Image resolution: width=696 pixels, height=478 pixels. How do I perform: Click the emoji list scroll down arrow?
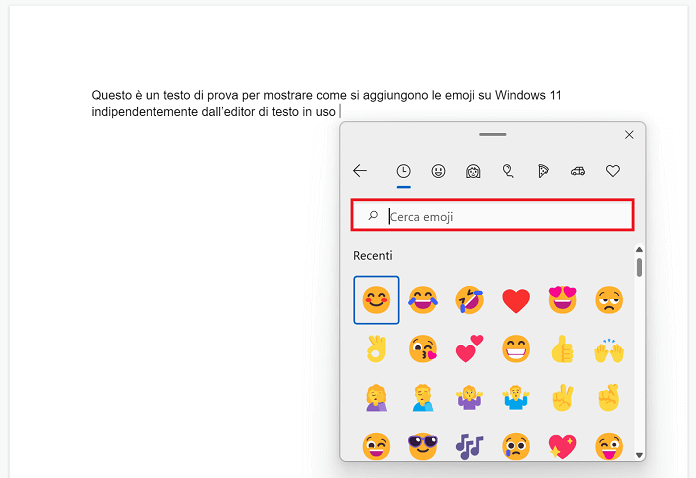pyautogui.click(x=639, y=455)
